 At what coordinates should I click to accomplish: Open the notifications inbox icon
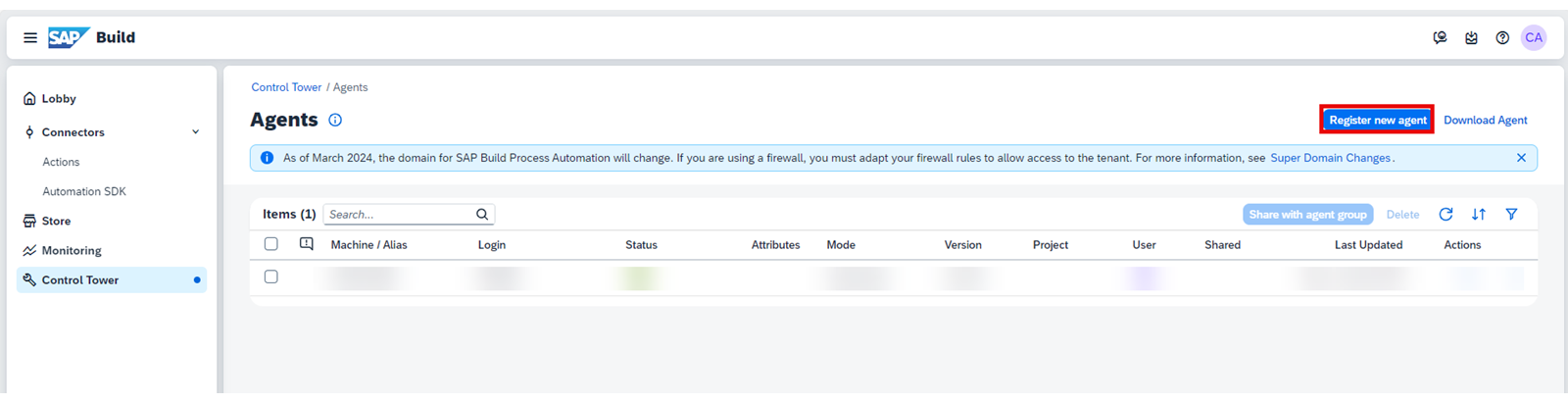pos(1471,37)
